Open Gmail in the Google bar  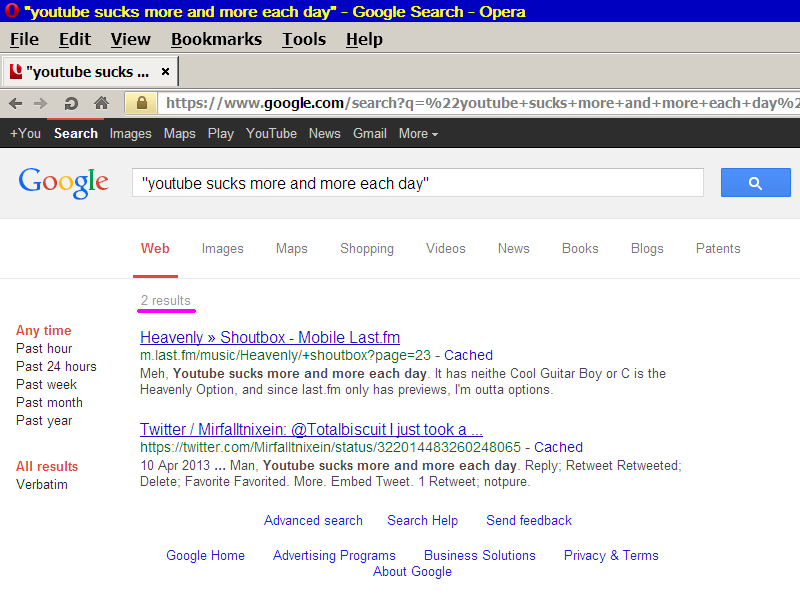[x=369, y=134]
